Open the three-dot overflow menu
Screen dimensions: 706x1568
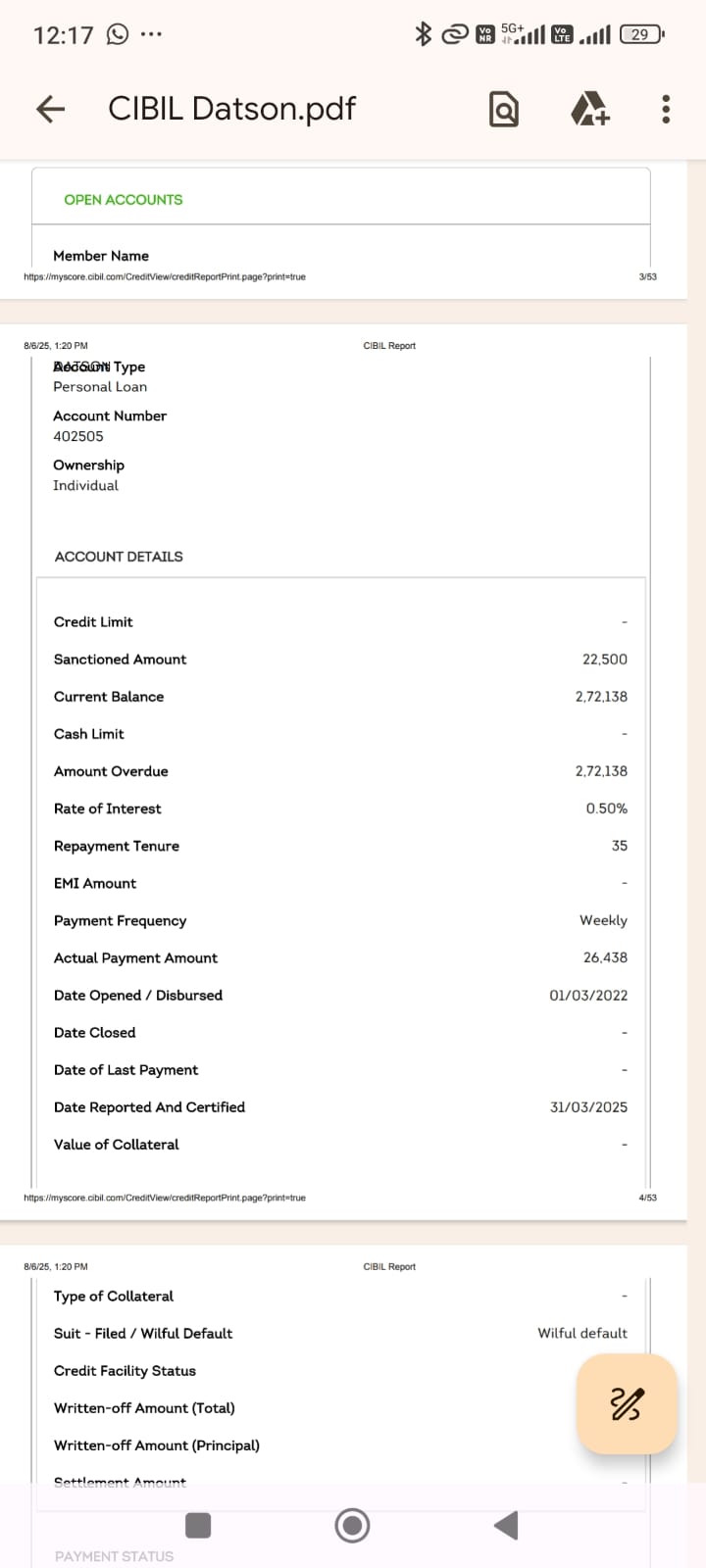tap(666, 109)
